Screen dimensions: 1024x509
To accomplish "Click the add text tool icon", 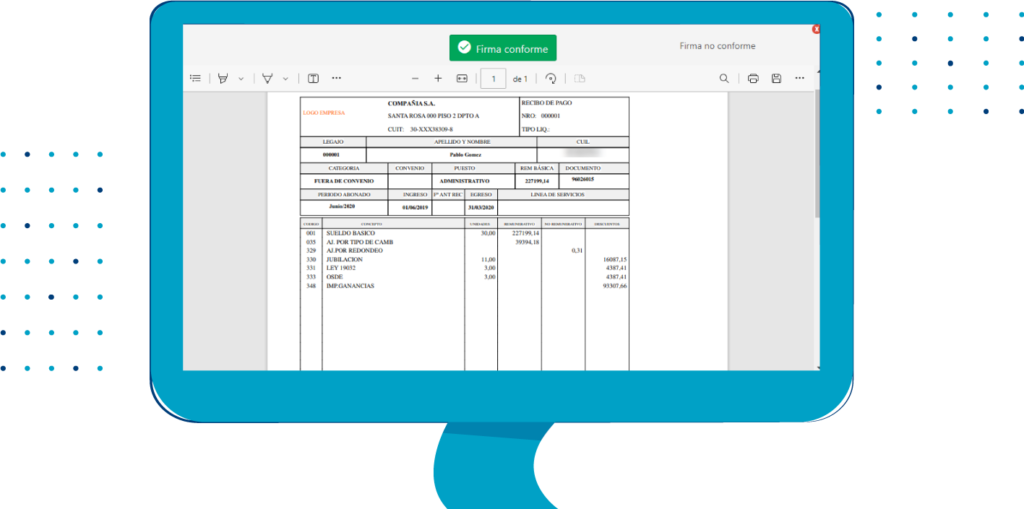I will (313, 78).
